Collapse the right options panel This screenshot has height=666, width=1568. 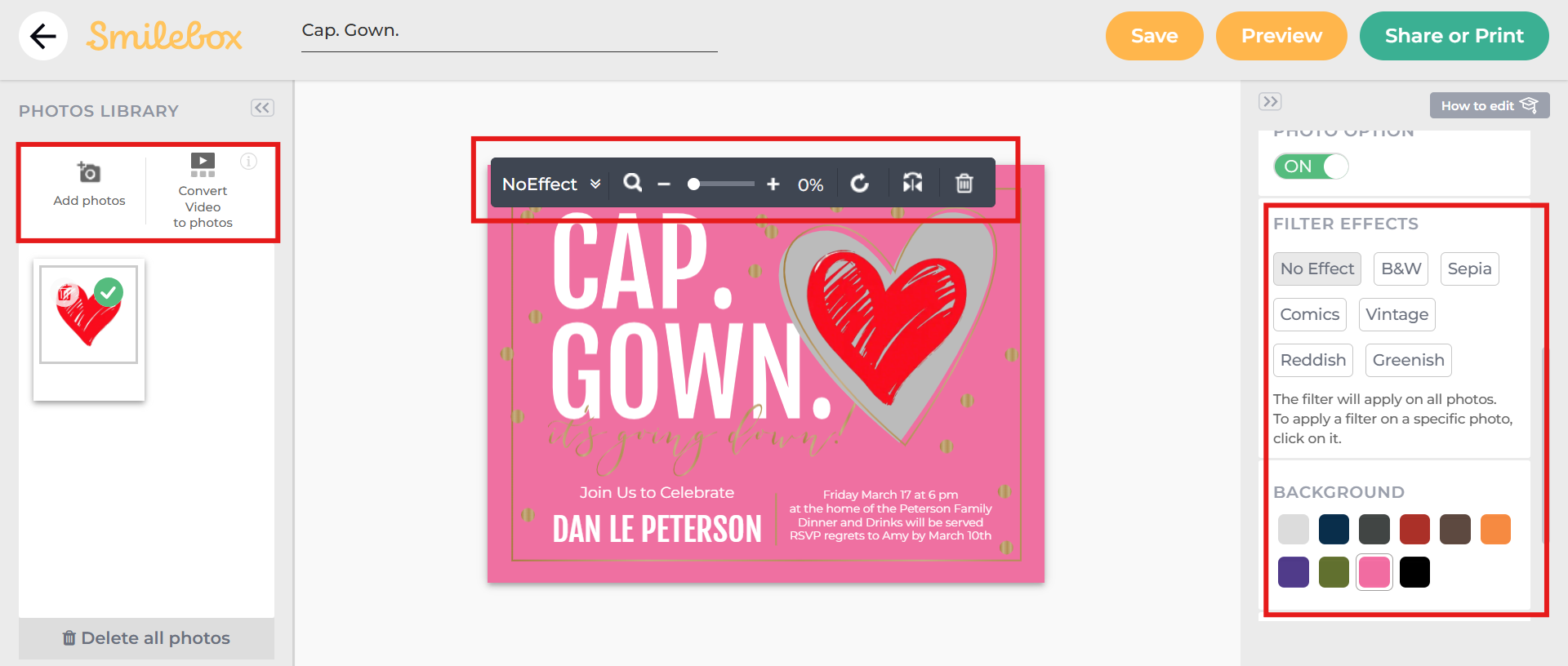click(1270, 102)
